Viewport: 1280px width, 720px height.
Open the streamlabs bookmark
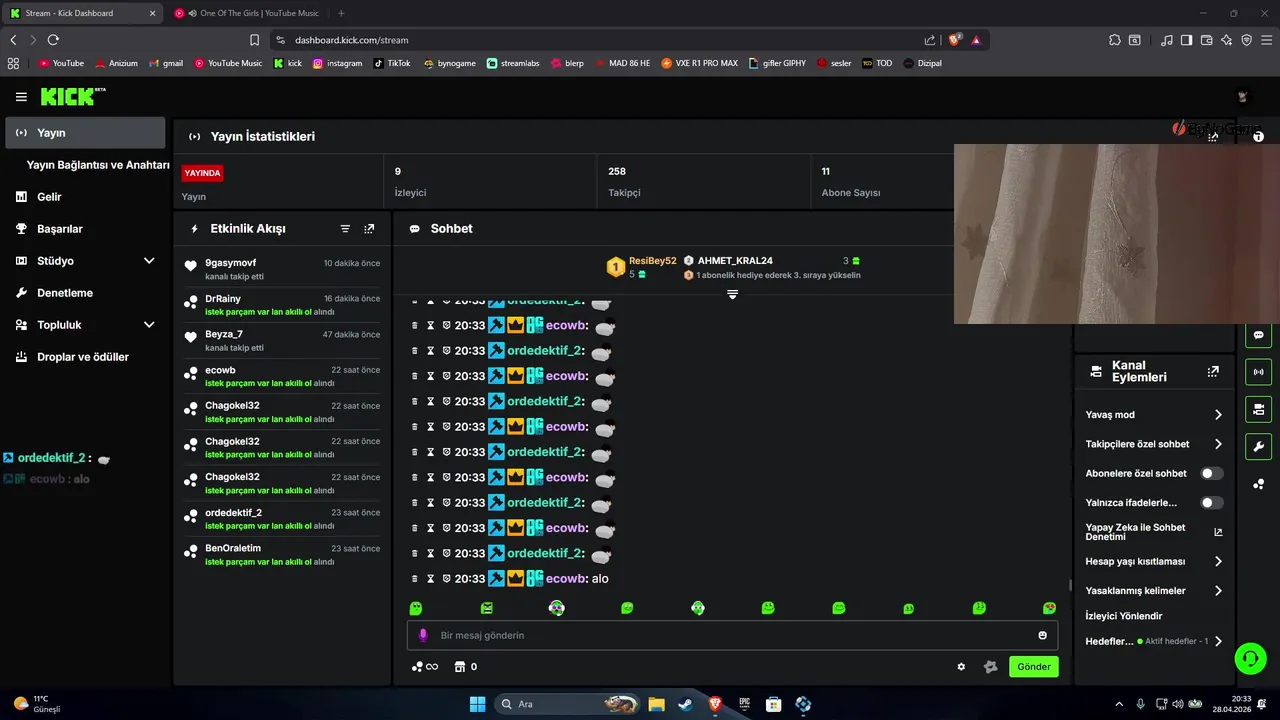tap(513, 63)
